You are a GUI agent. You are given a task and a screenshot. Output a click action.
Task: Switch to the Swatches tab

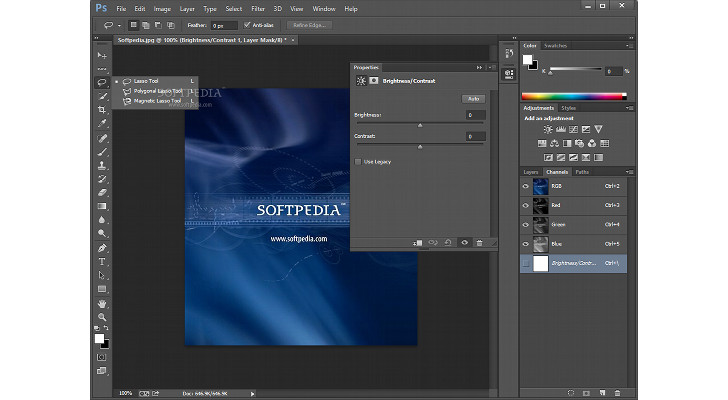pos(555,46)
